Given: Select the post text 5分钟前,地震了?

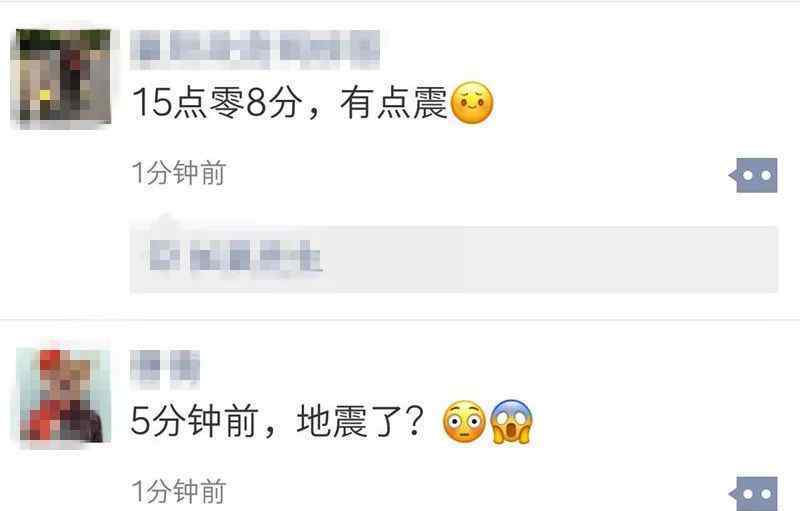Looking at the screenshot, I should pos(277,421).
